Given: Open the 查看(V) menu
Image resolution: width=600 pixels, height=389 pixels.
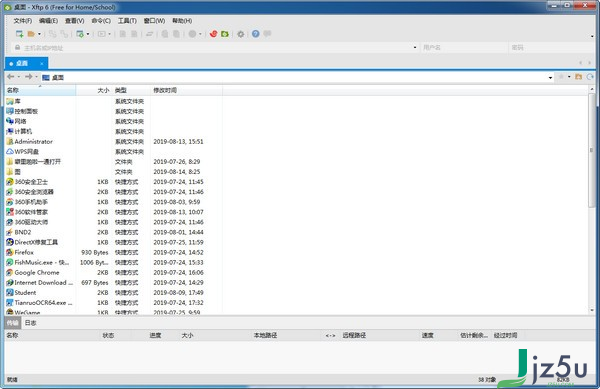Looking at the screenshot, I should (x=74, y=21).
